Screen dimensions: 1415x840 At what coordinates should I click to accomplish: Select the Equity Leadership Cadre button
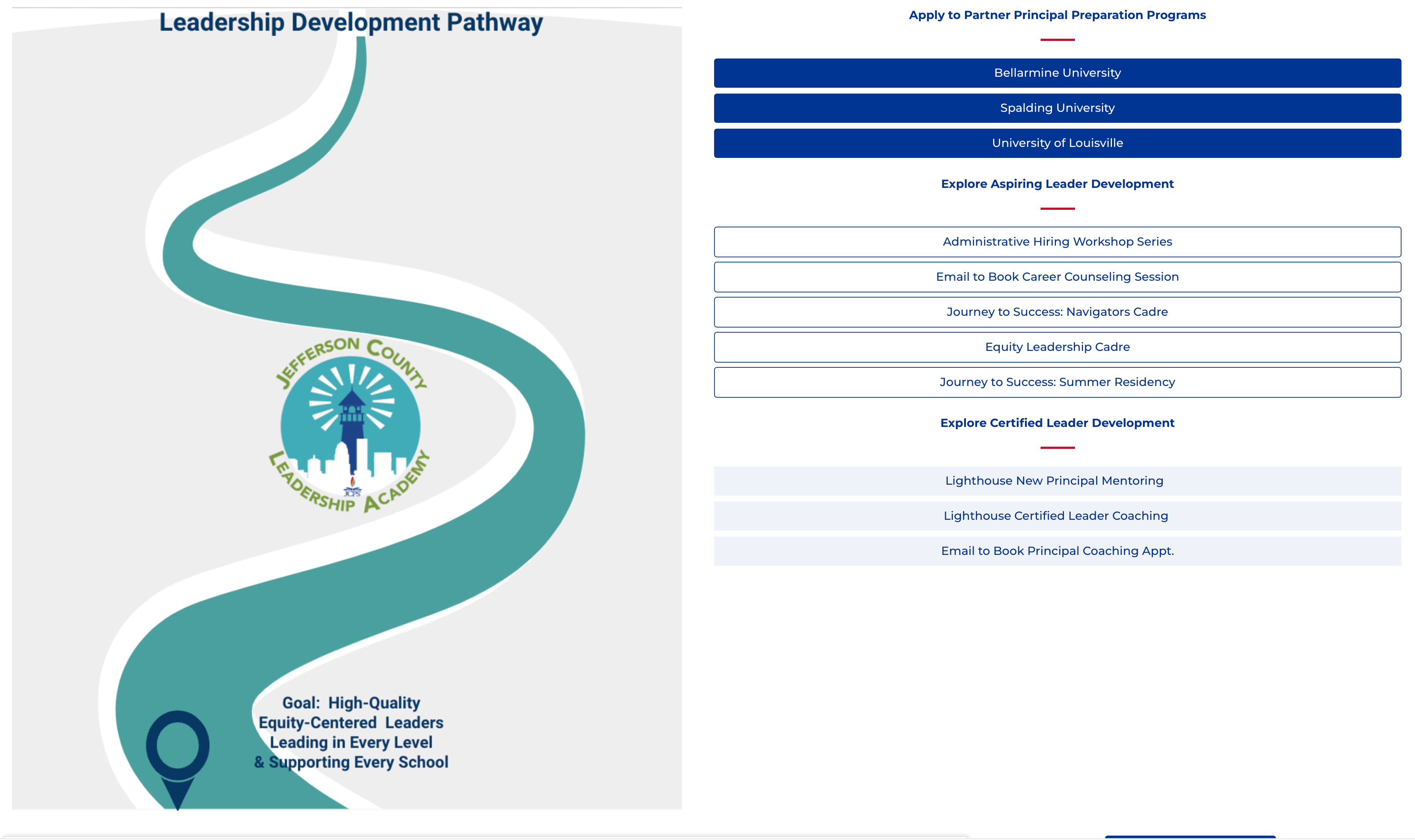pyautogui.click(x=1057, y=347)
